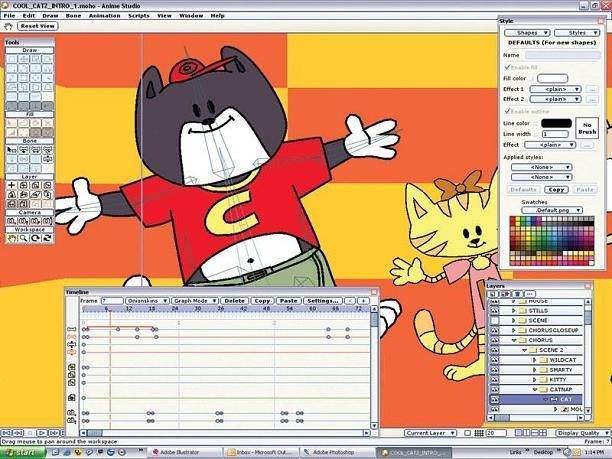Screen dimensions: 612x459
Task: Click the timeline Frame number field
Action: [x=112, y=301]
